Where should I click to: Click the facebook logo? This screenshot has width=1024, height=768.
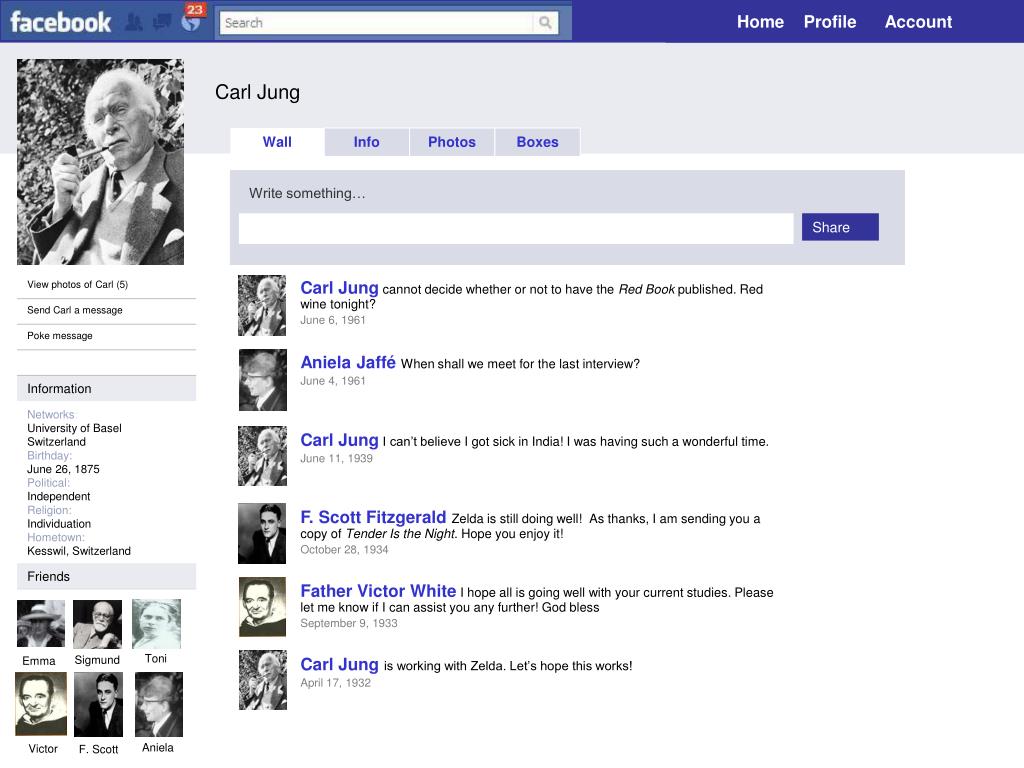pos(61,22)
